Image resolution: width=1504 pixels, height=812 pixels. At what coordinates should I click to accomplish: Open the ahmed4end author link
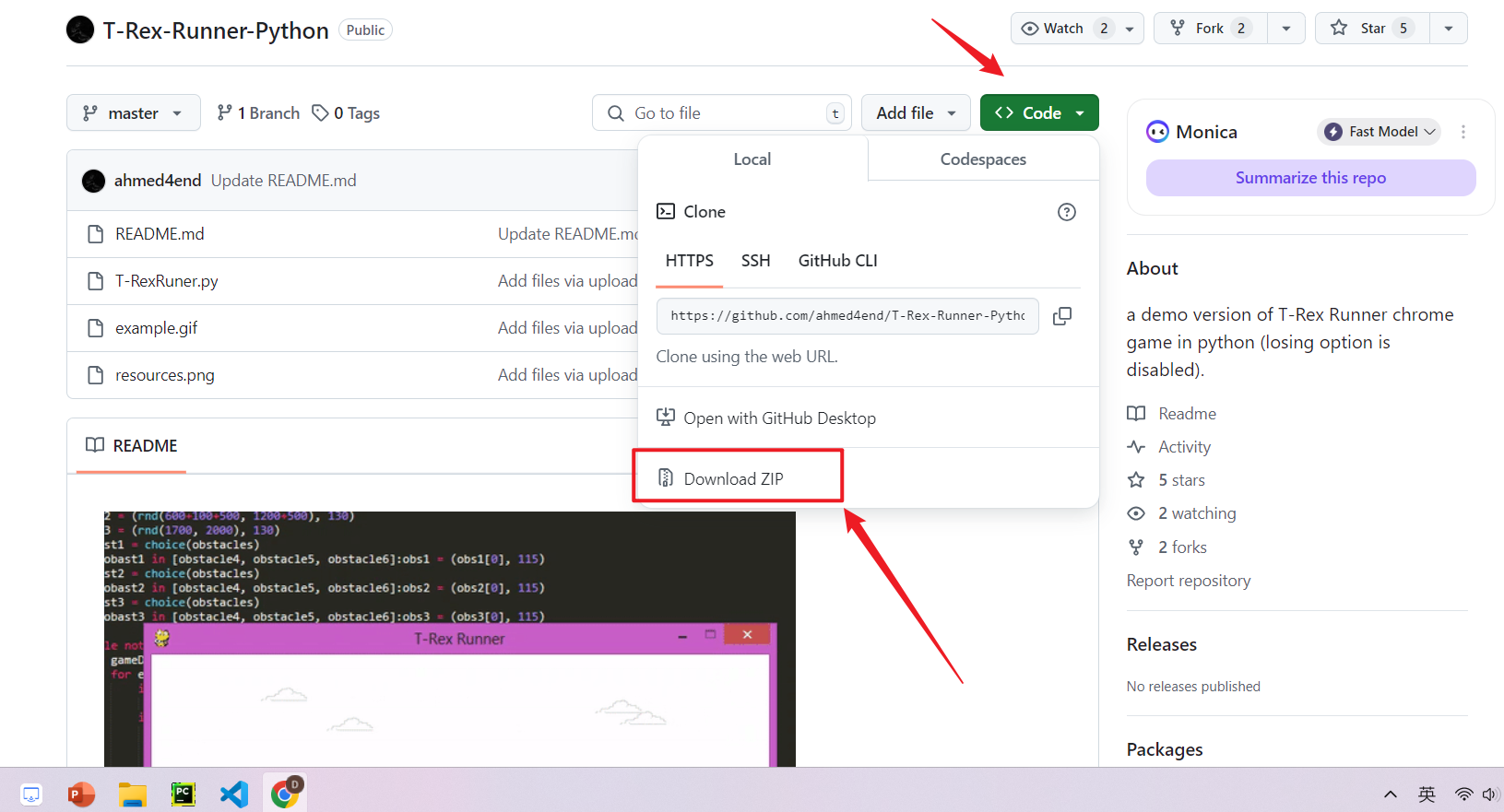(158, 181)
